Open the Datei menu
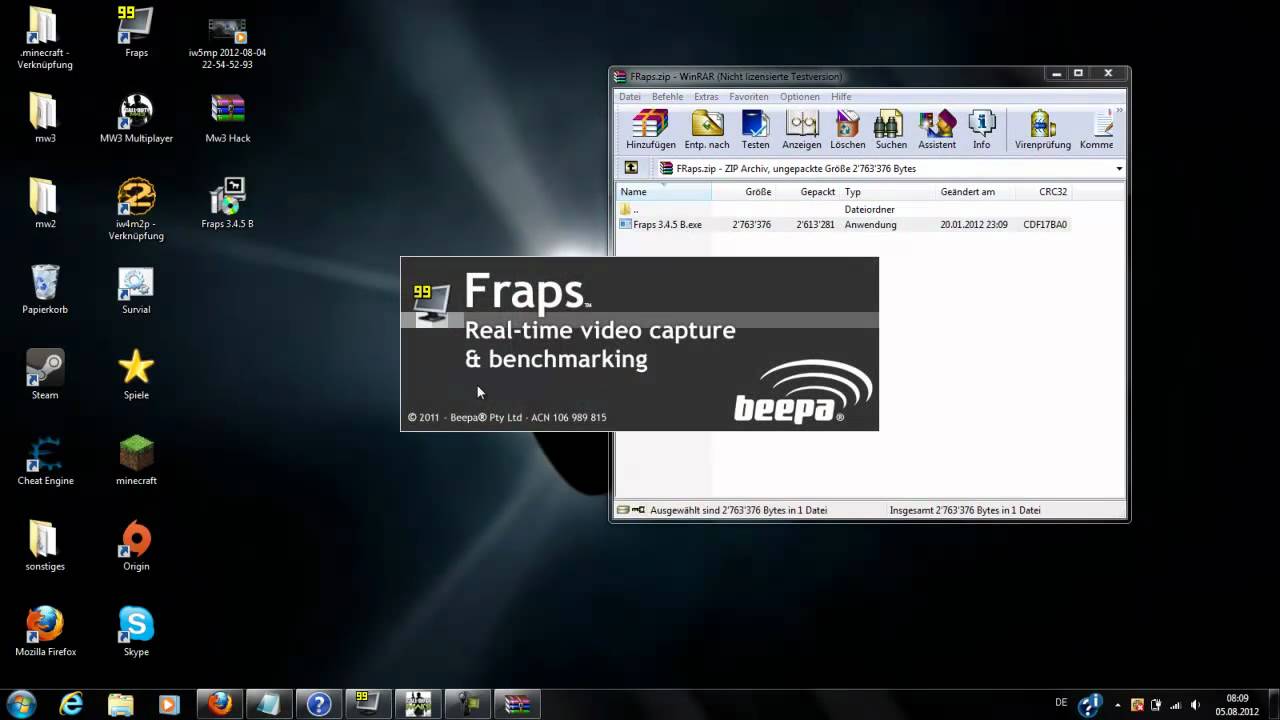1280x720 pixels. pos(630,97)
